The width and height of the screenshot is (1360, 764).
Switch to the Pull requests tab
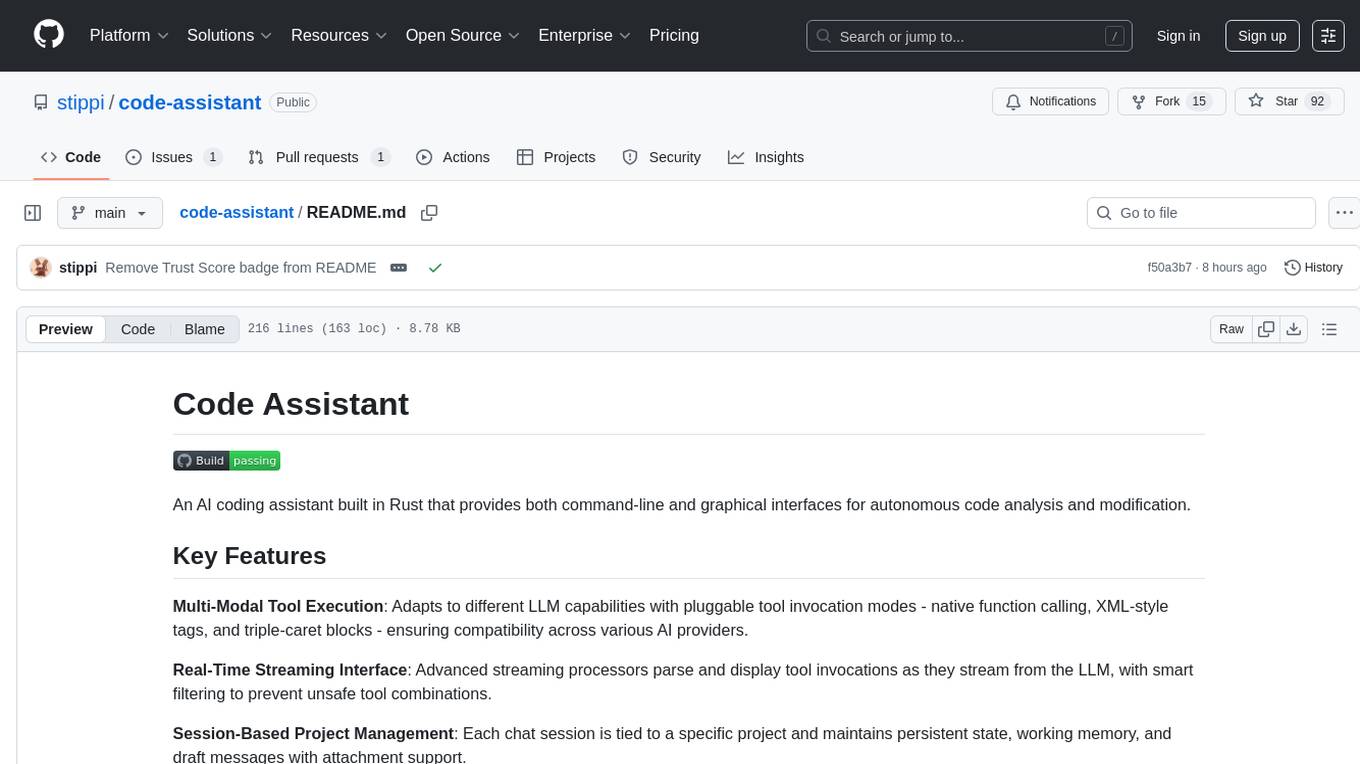point(318,157)
